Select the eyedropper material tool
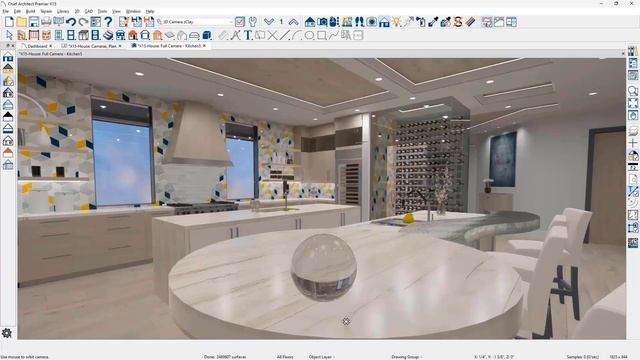This screenshot has width=640, height=360. tap(433, 22)
